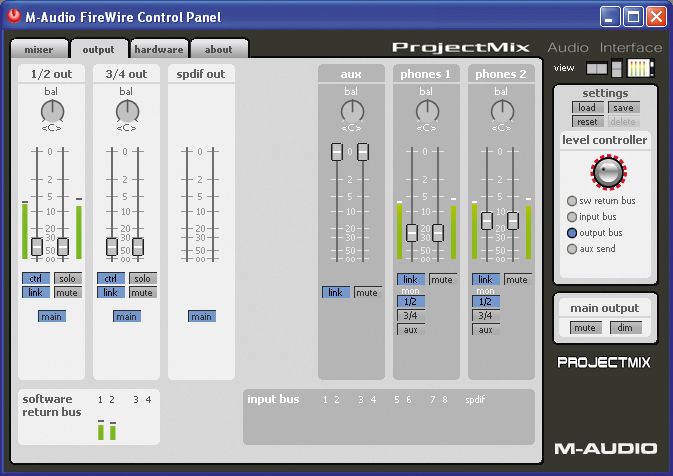The image size is (673, 476).
Task: Mute the main output
Action: click(x=585, y=327)
